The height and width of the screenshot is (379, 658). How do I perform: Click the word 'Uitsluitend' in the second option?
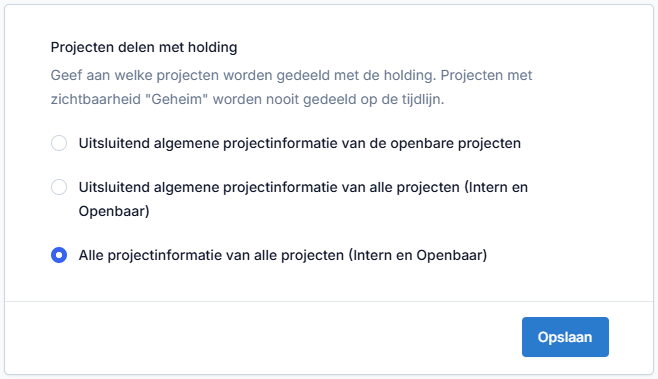(x=114, y=187)
